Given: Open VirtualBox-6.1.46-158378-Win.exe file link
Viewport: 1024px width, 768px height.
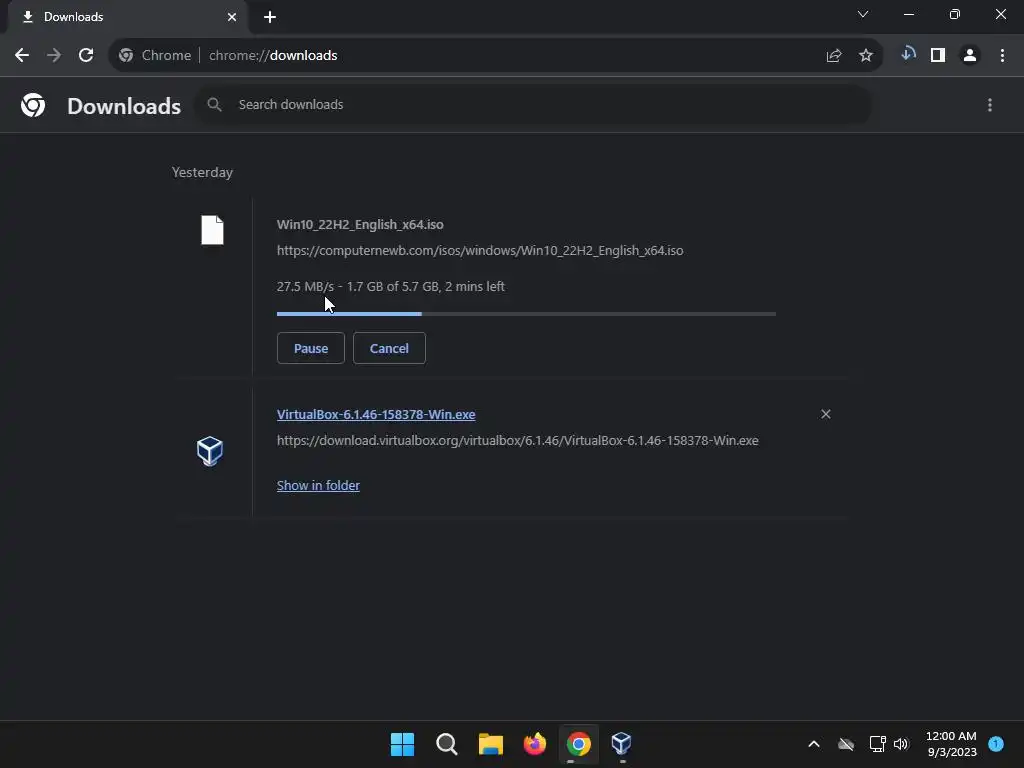Looking at the screenshot, I should coord(376,415).
